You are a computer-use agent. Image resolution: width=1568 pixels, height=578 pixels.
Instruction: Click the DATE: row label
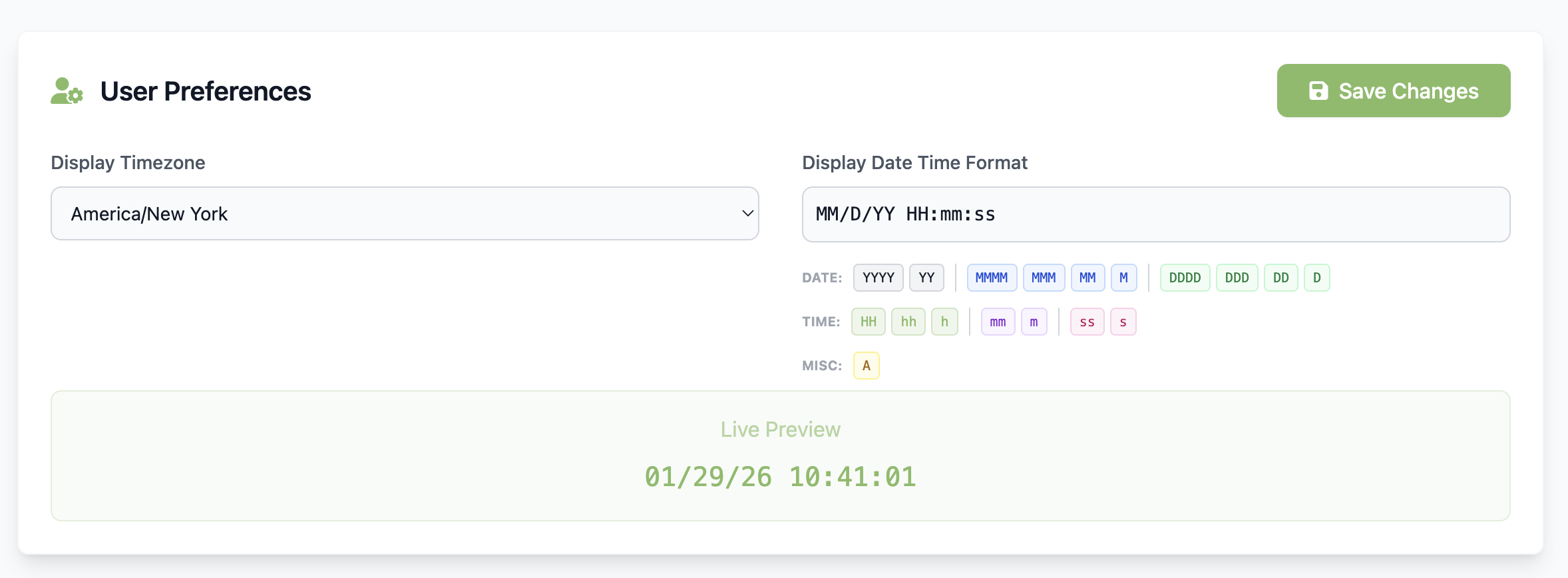point(822,278)
